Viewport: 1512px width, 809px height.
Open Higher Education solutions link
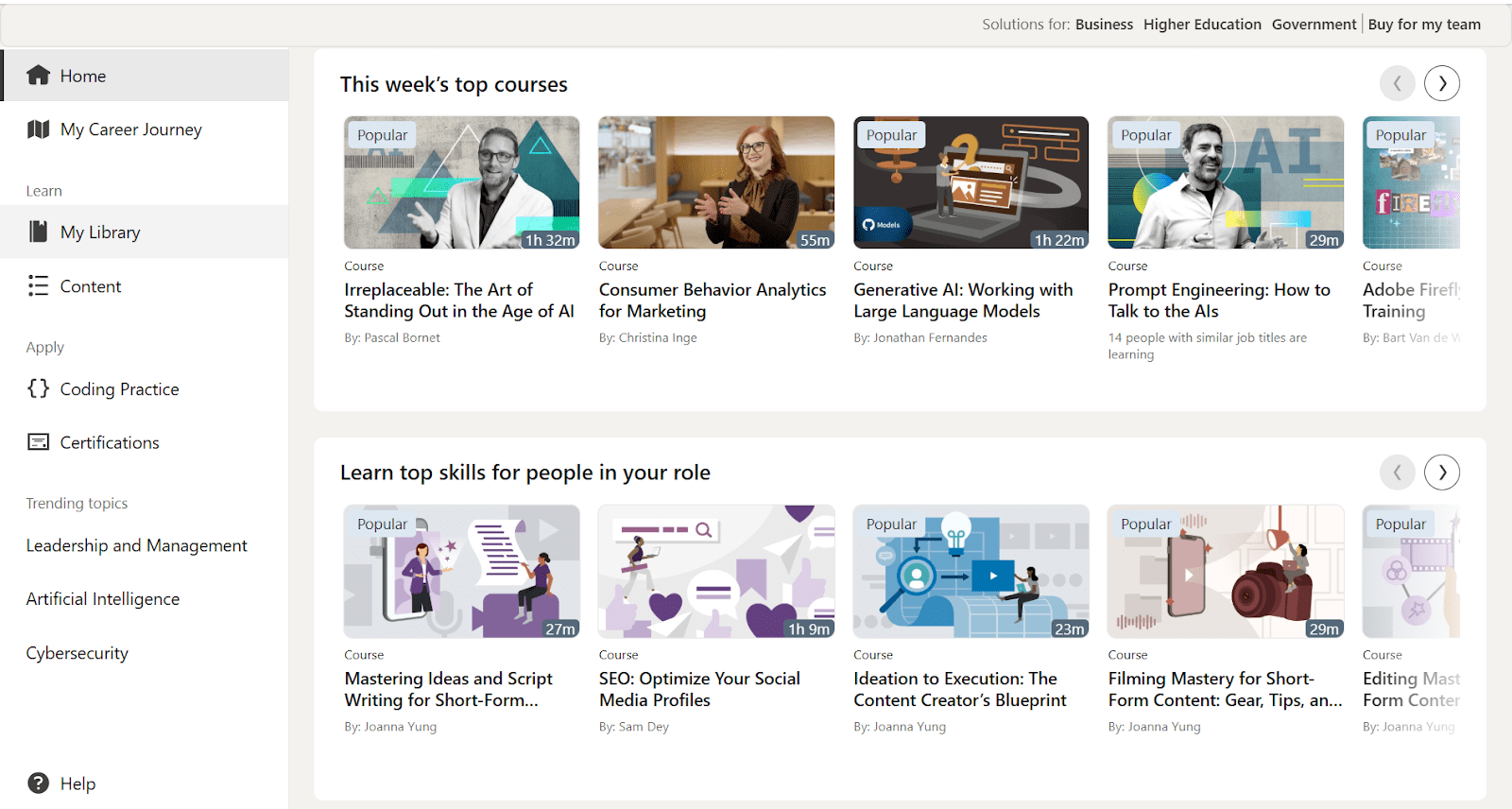point(1202,25)
